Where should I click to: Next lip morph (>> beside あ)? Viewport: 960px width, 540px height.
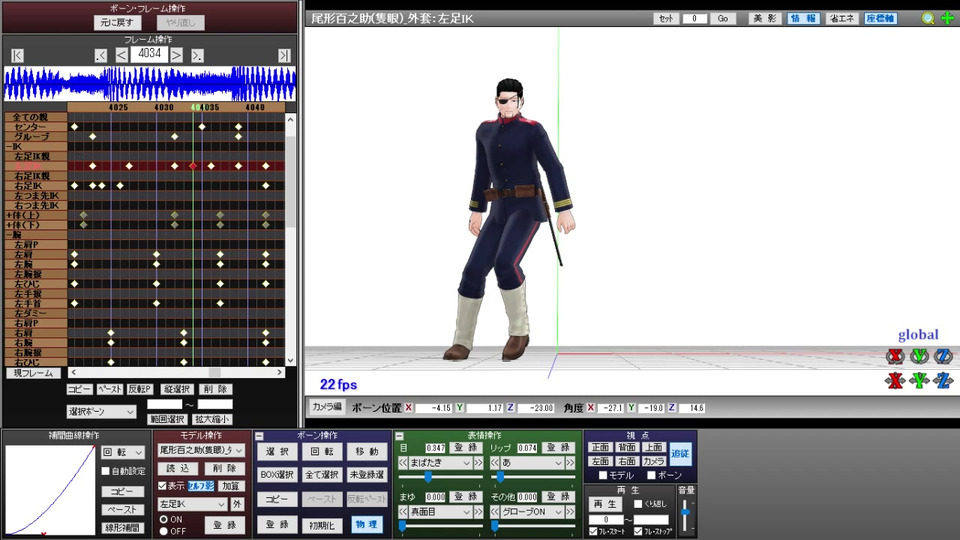point(570,463)
